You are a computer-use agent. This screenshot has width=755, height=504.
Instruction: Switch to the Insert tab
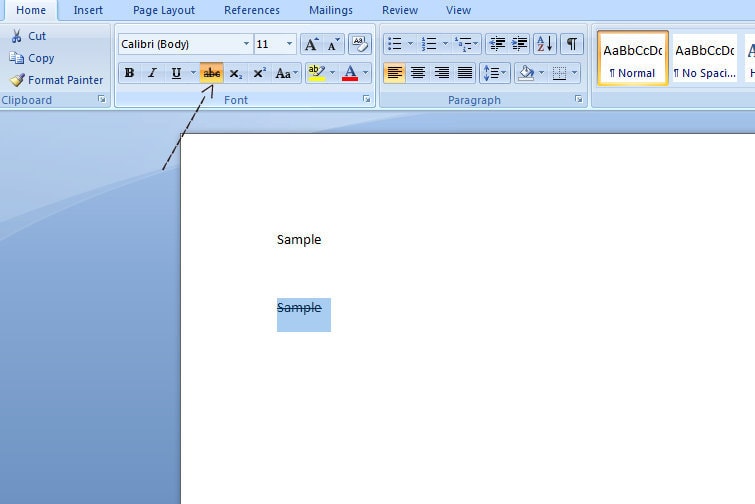[88, 10]
